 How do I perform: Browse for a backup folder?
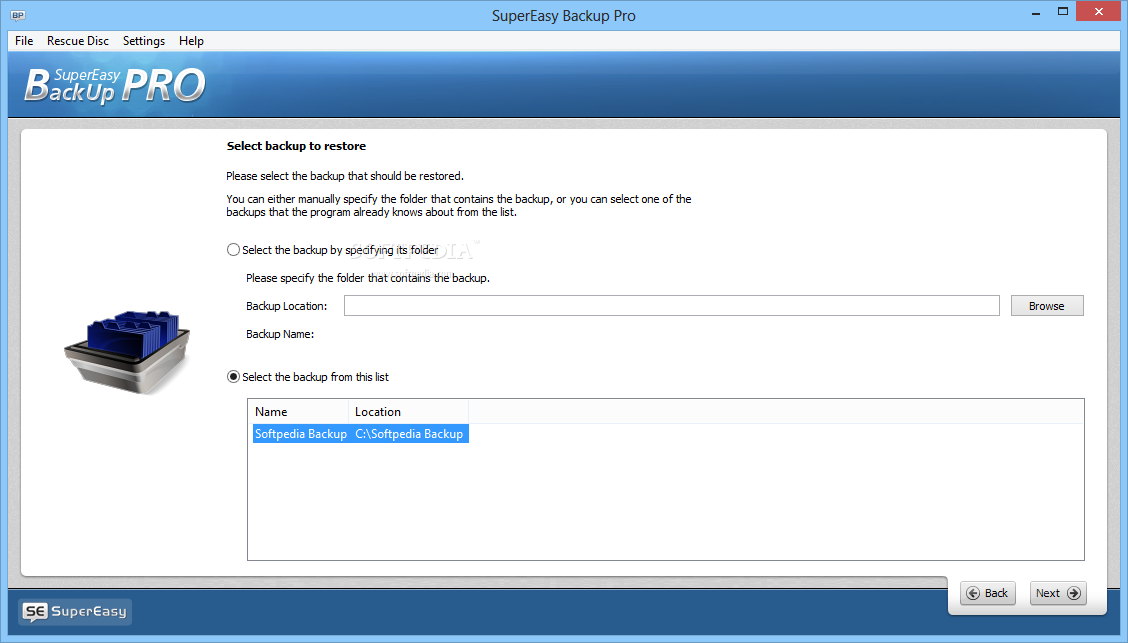click(x=1047, y=306)
